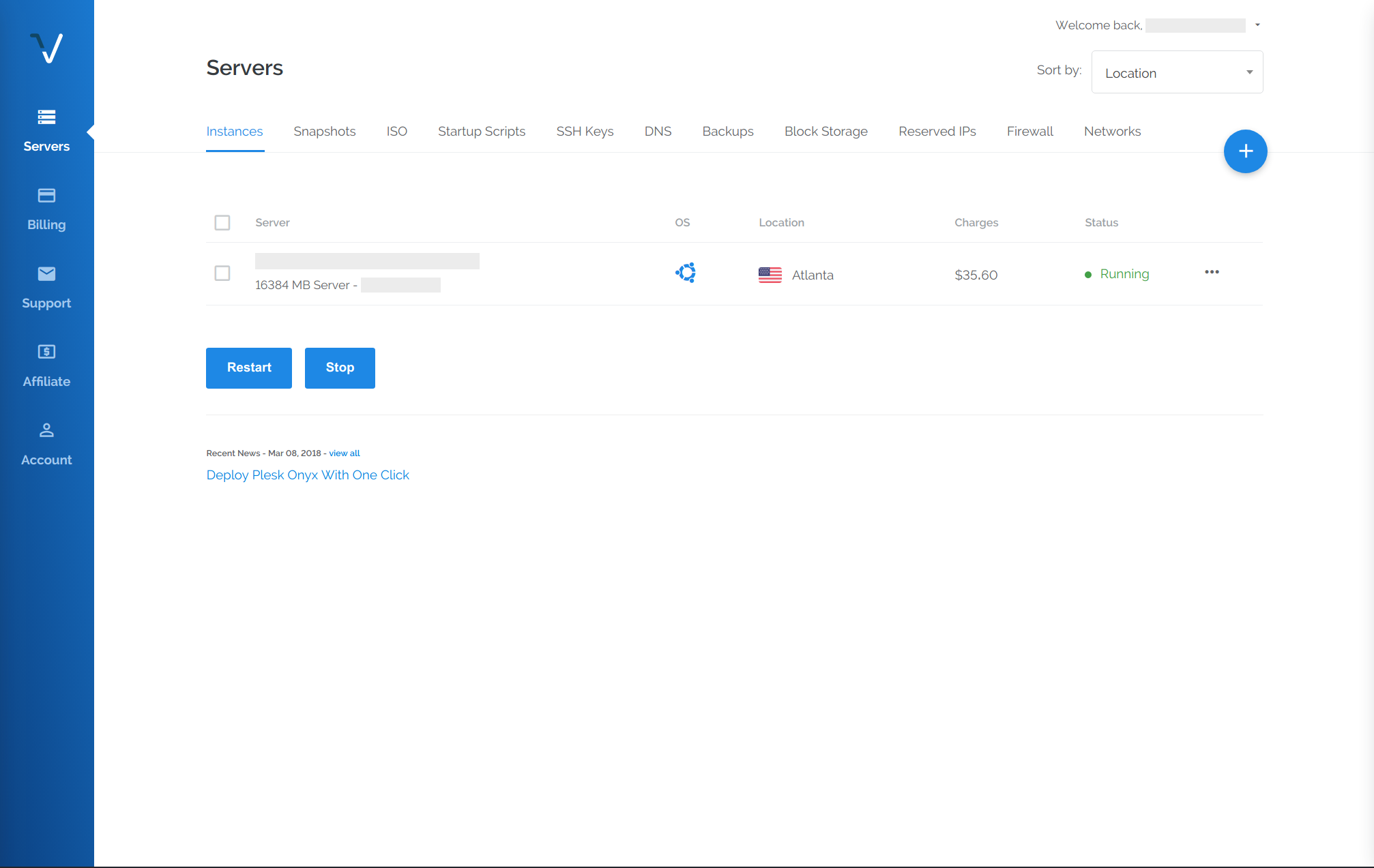Open Affiliate via the dollar icon
Screen dimensions: 1374x868
point(46,352)
